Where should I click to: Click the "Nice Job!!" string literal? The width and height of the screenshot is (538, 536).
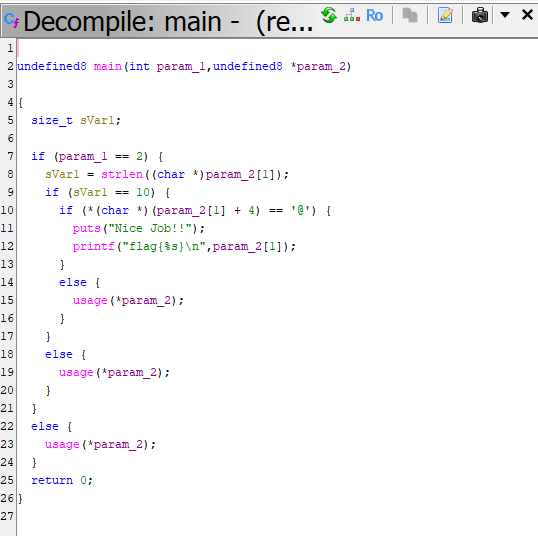(150, 229)
